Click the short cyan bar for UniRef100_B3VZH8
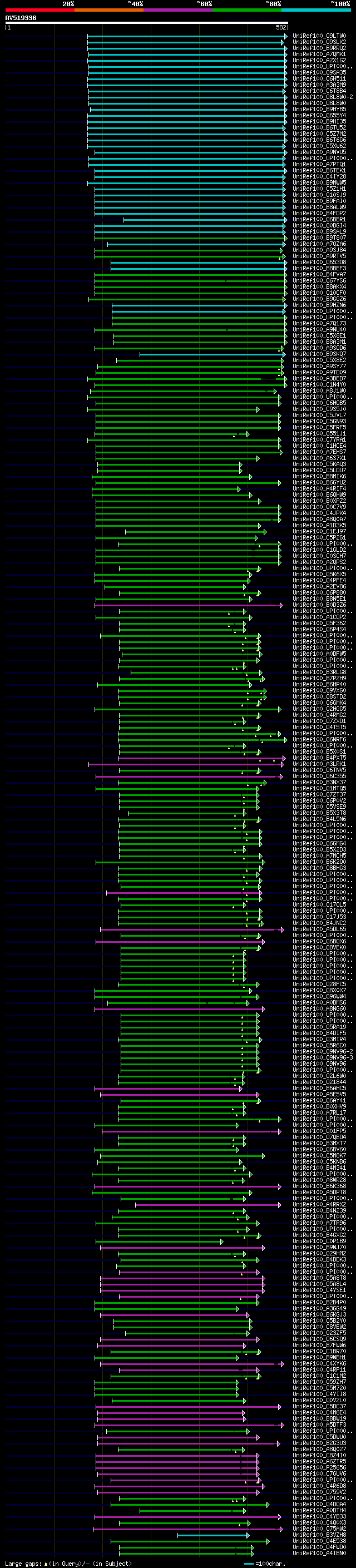The width and height of the screenshot is (356, 1568). (214, 1535)
